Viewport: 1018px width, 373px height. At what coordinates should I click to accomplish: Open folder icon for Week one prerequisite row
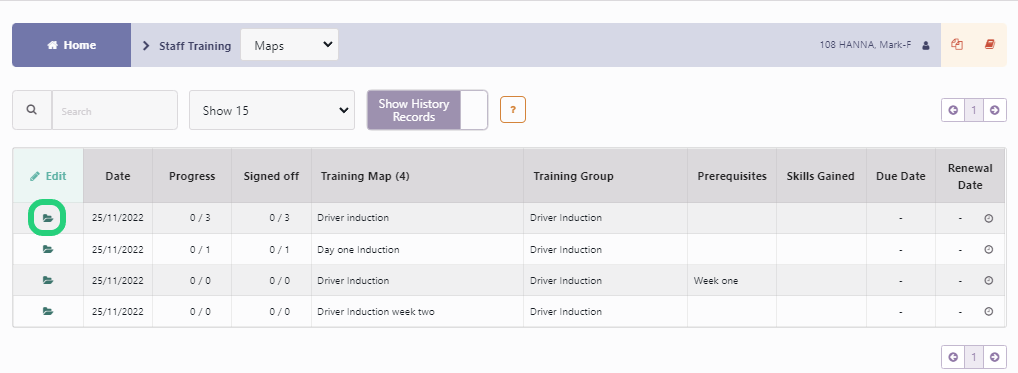(48, 280)
